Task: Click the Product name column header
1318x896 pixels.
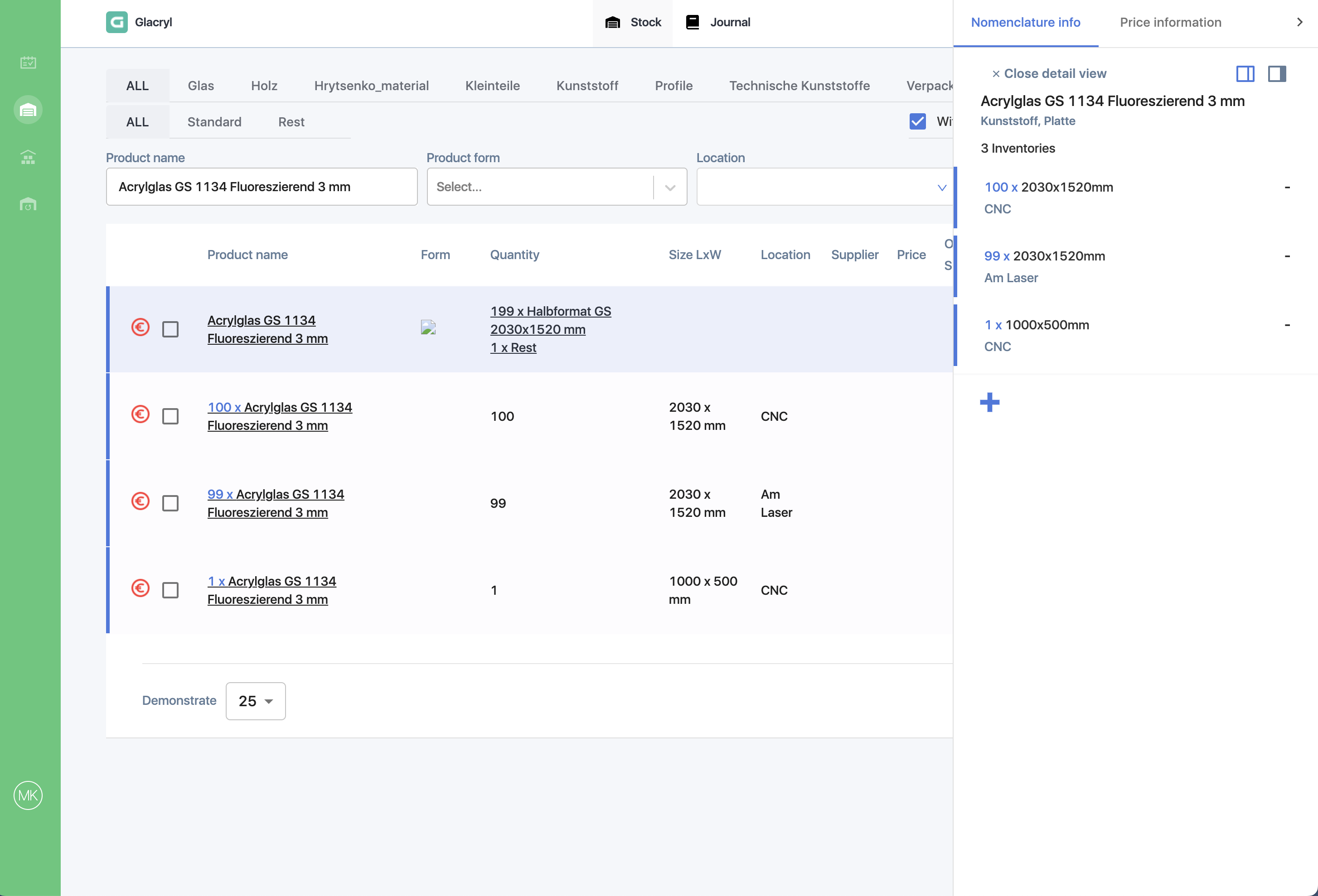Action: (x=247, y=255)
